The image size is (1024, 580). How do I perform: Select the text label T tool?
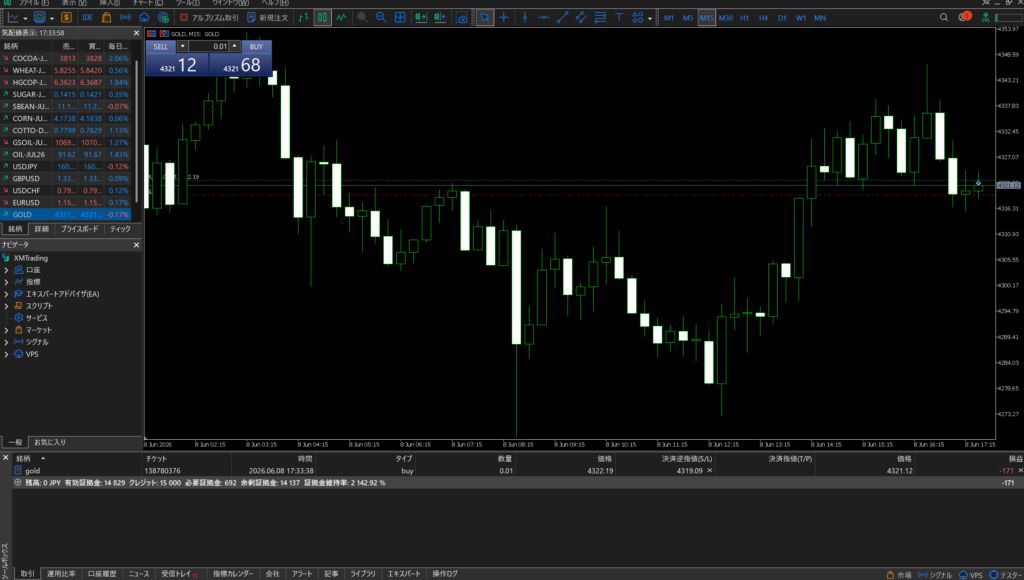point(619,18)
